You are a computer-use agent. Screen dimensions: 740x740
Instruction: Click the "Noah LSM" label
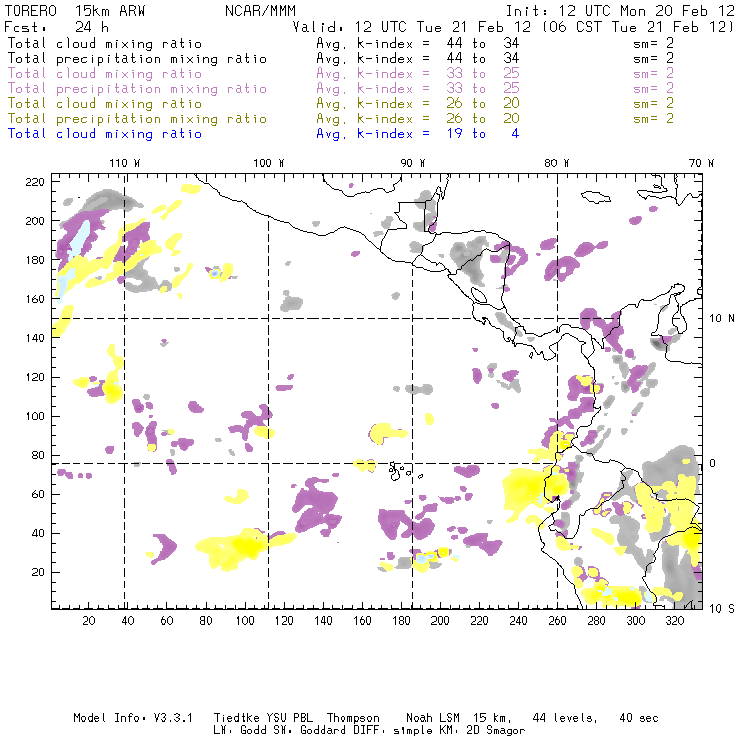[433, 718]
